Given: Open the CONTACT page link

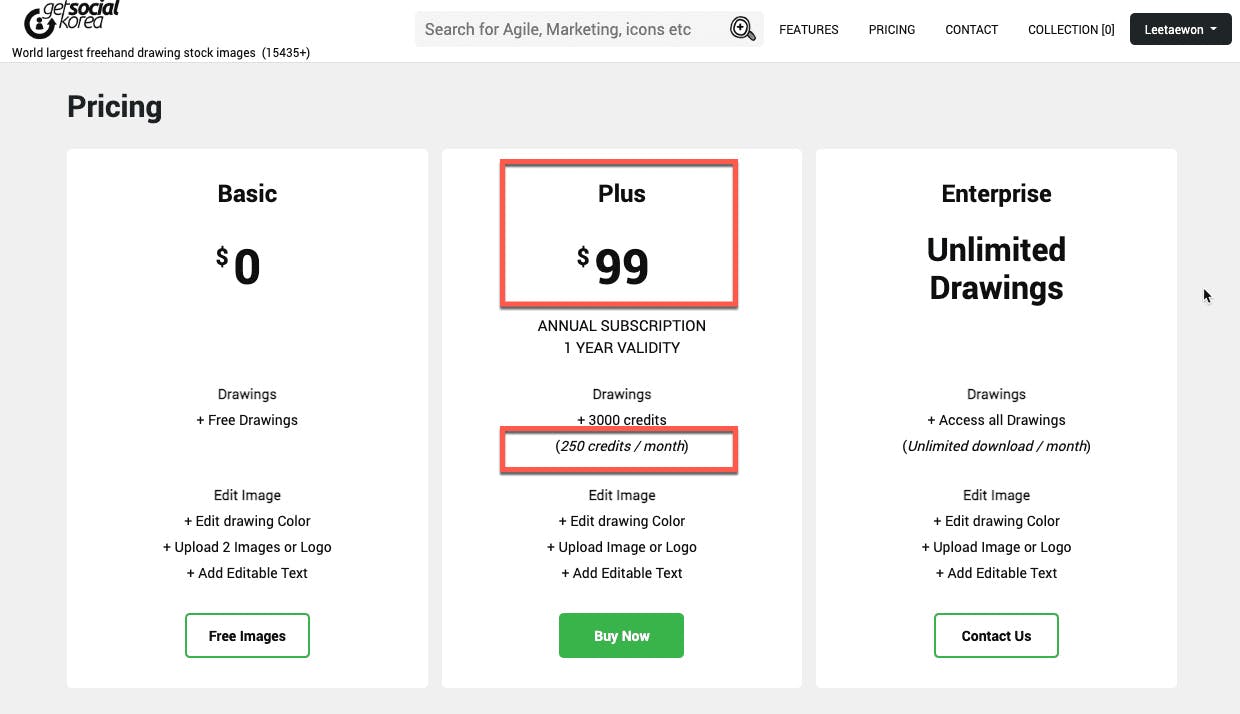Looking at the screenshot, I should pyautogui.click(x=972, y=30).
